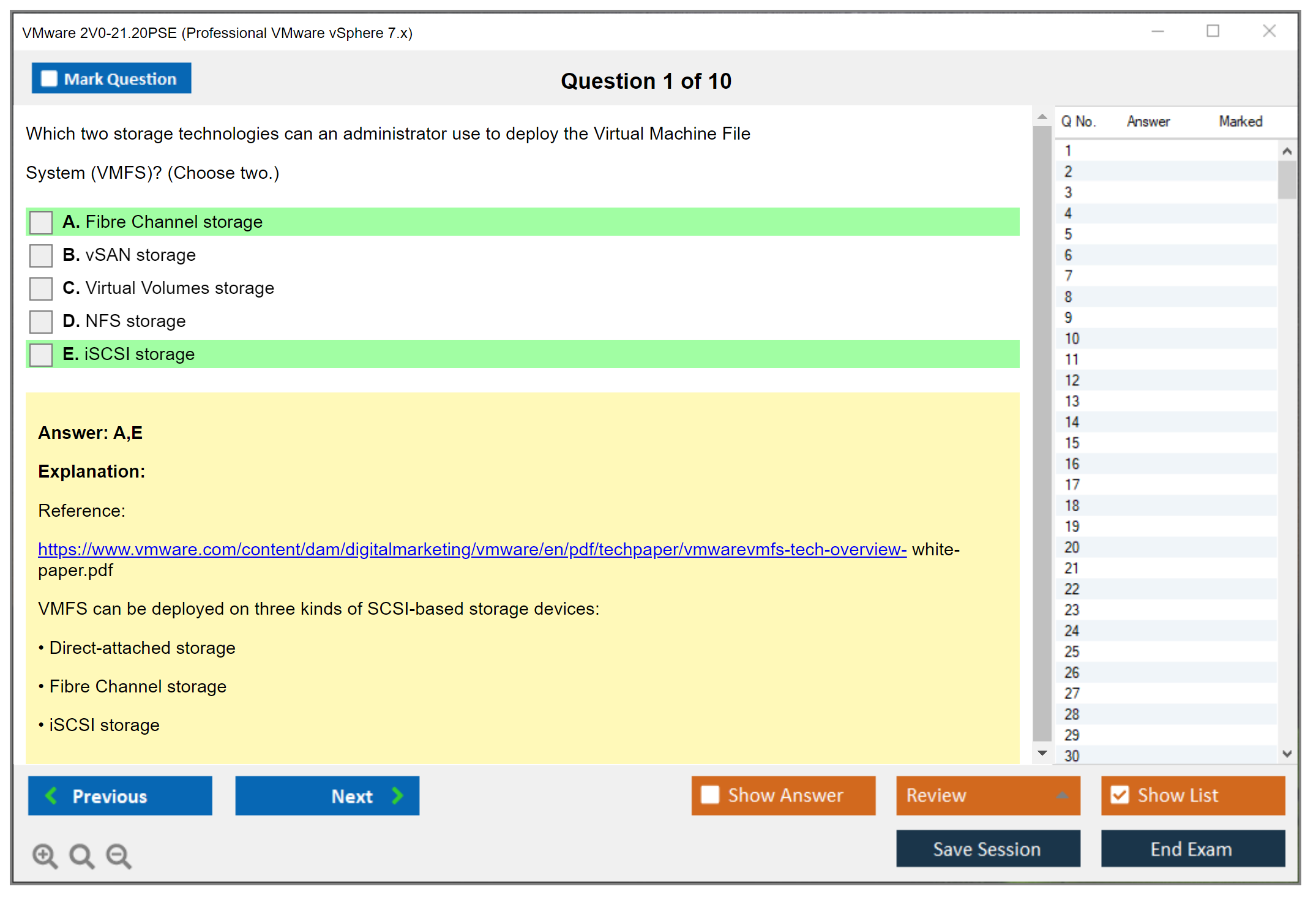1316x900 pixels.
Task: Check option A Fibre Channel storage
Action: (x=41, y=222)
